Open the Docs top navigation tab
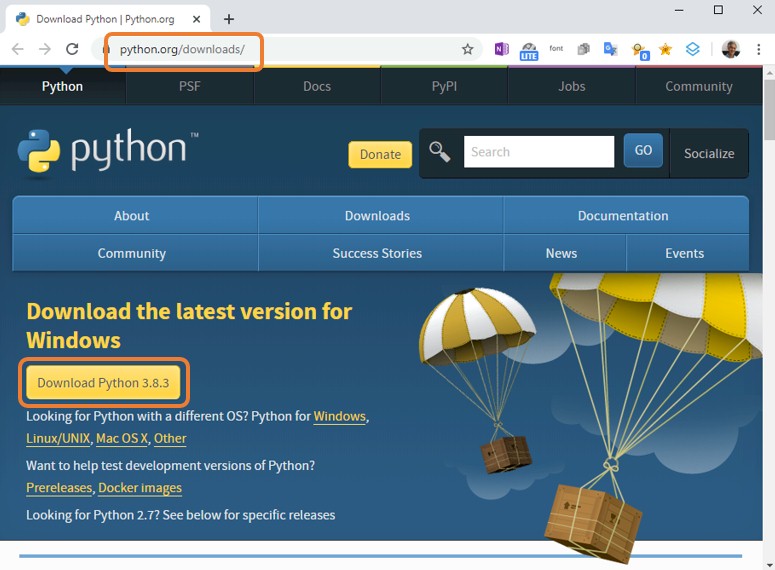775x570 pixels. coord(317,87)
